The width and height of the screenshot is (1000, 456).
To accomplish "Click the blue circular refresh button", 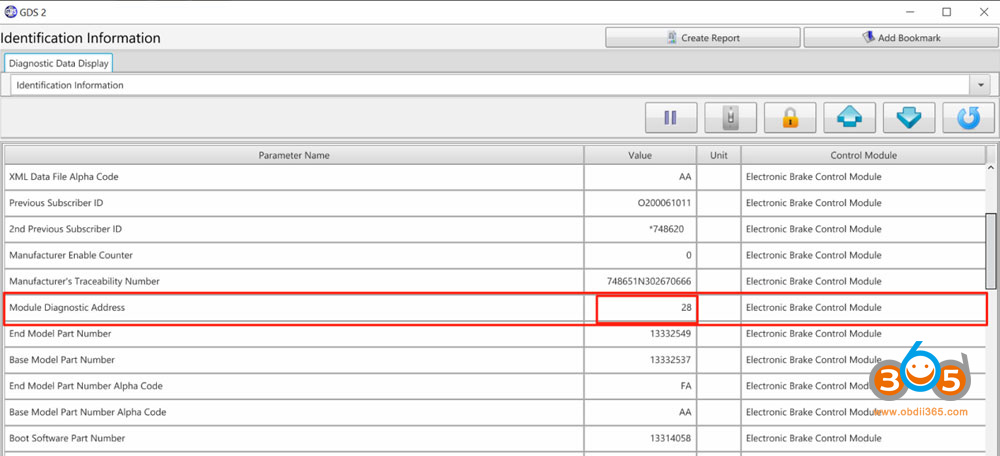I will (x=968, y=118).
